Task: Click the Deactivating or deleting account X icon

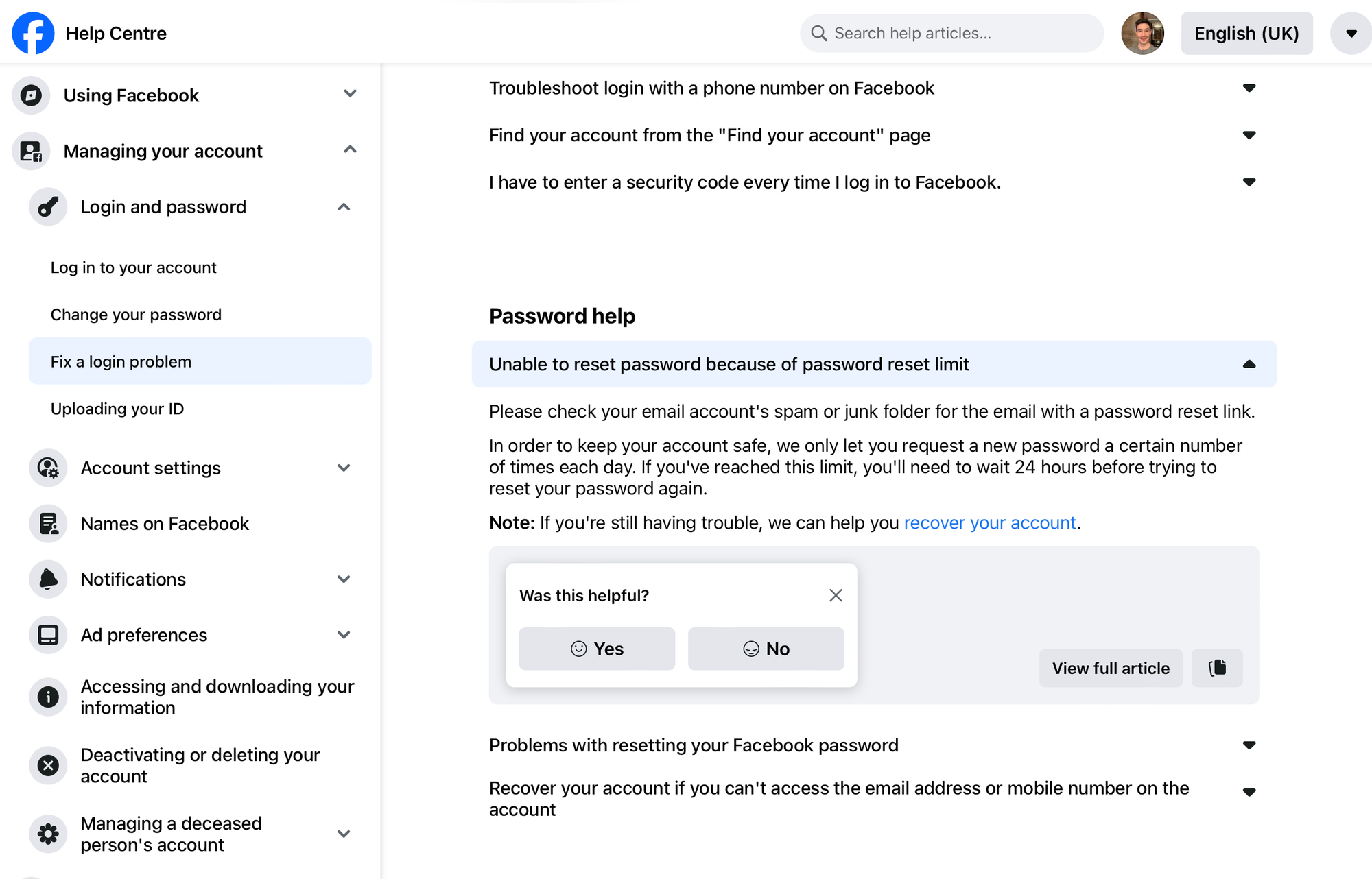Action: pyautogui.click(x=48, y=765)
